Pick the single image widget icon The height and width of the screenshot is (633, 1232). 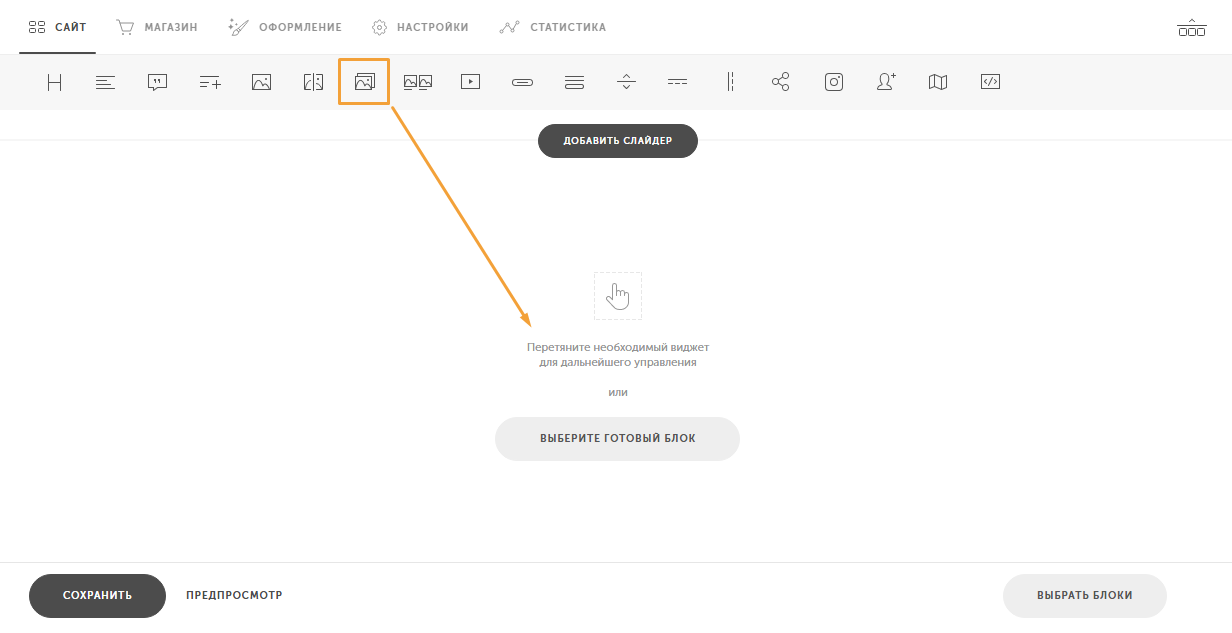pos(262,83)
